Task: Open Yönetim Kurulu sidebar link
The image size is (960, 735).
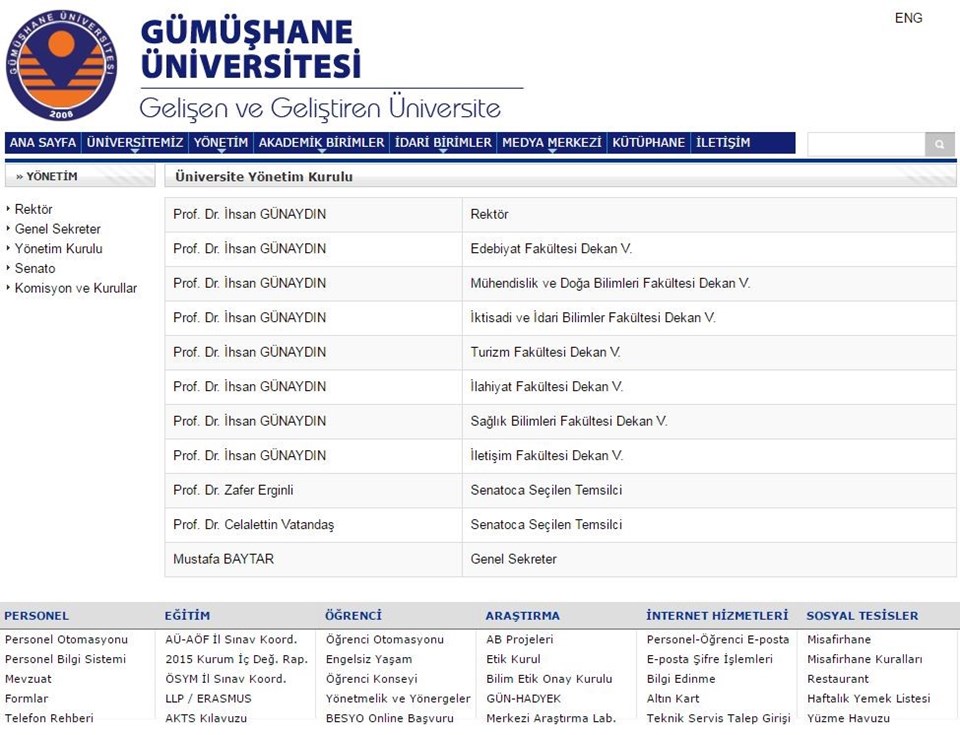Action: click(x=58, y=249)
